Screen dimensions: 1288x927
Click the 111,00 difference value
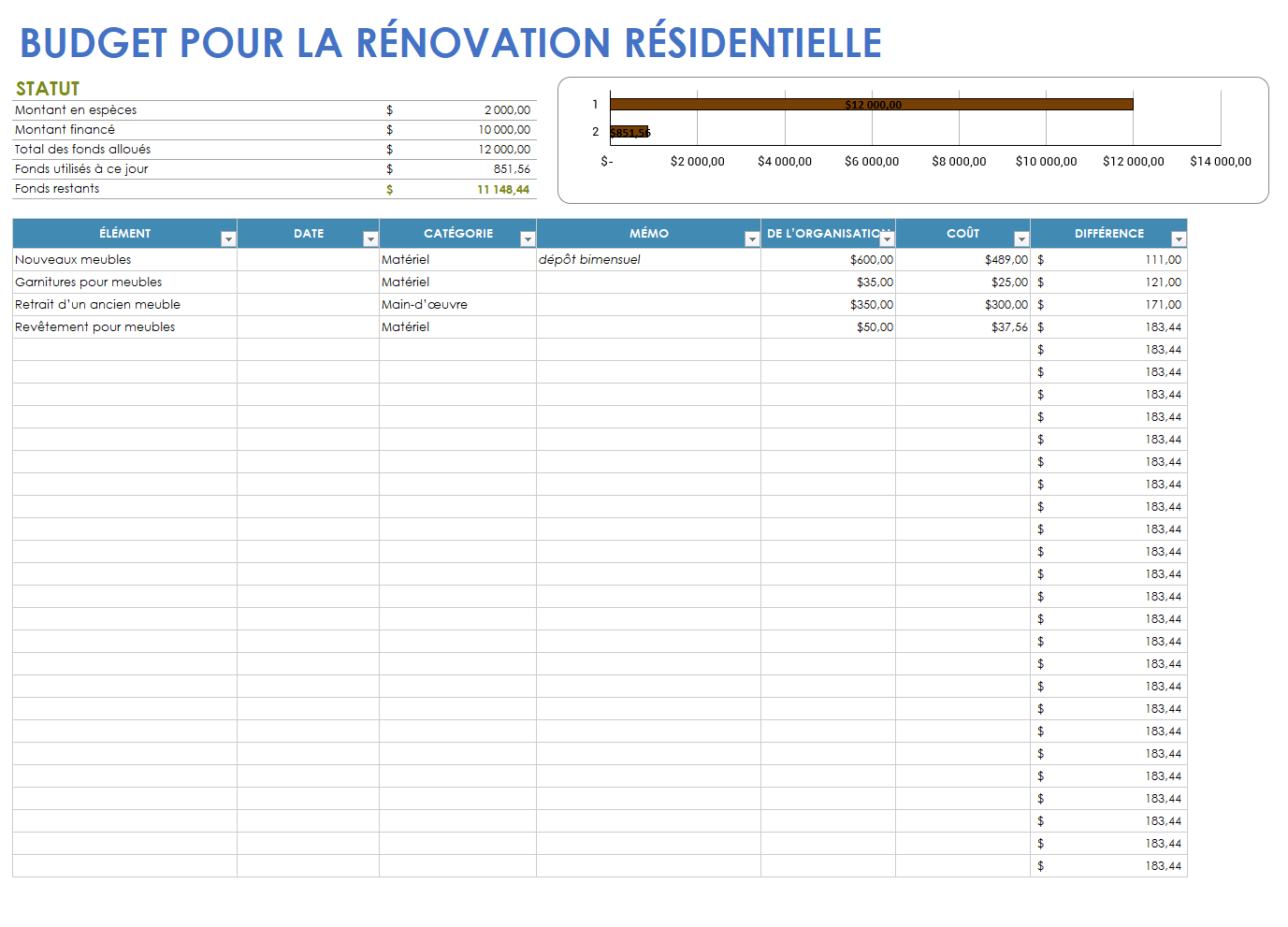coord(1163,260)
